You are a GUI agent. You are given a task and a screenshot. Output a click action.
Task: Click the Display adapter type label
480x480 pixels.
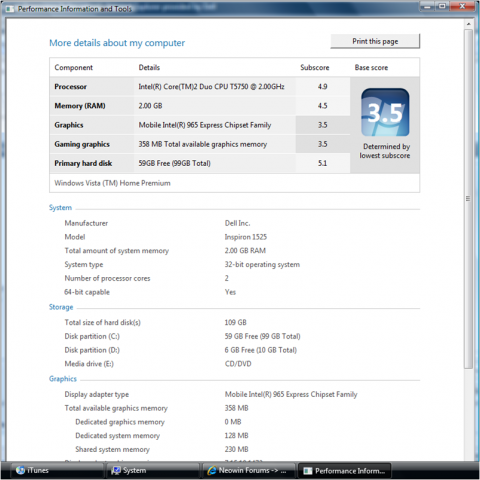click(97, 394)
